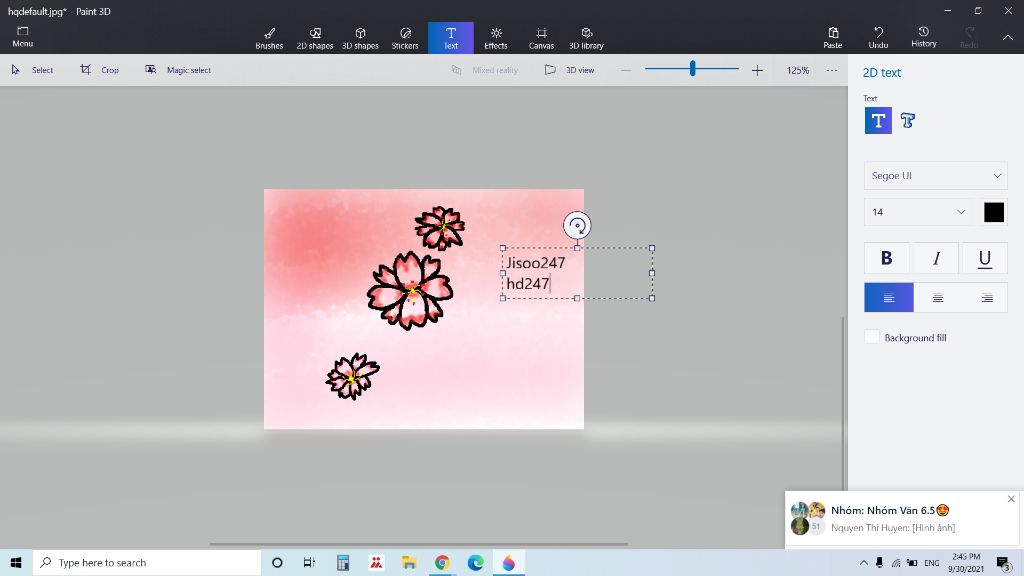Choose the Select tool

32,70
